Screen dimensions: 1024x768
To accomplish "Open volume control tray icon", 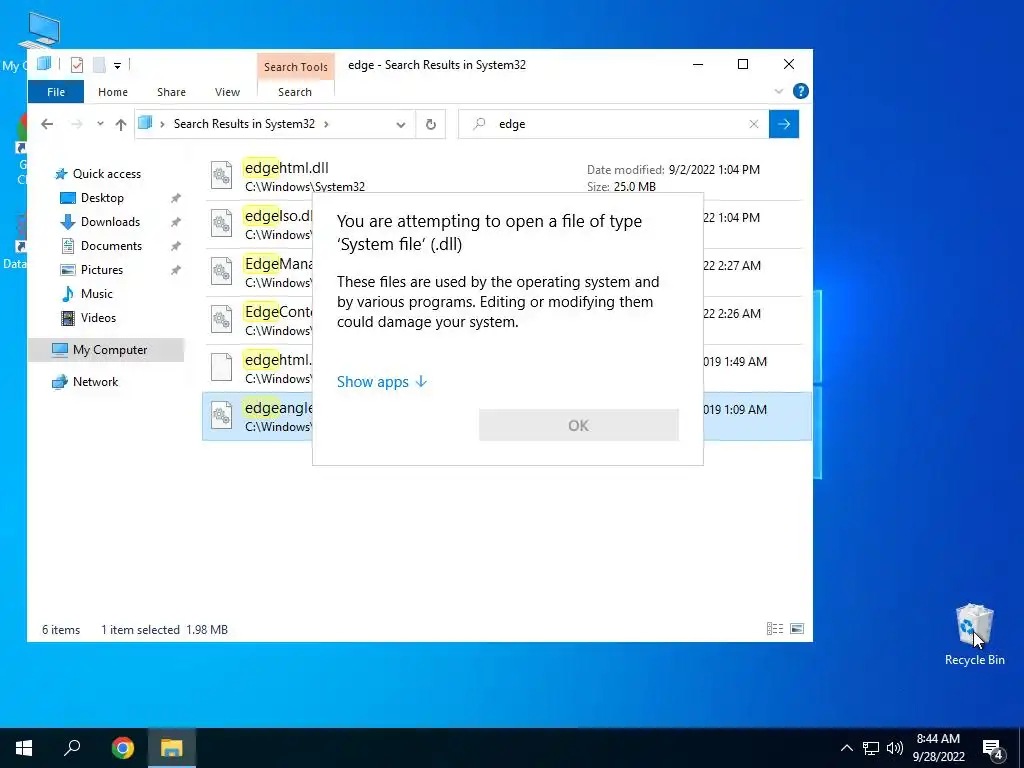I will click(895, 748).
